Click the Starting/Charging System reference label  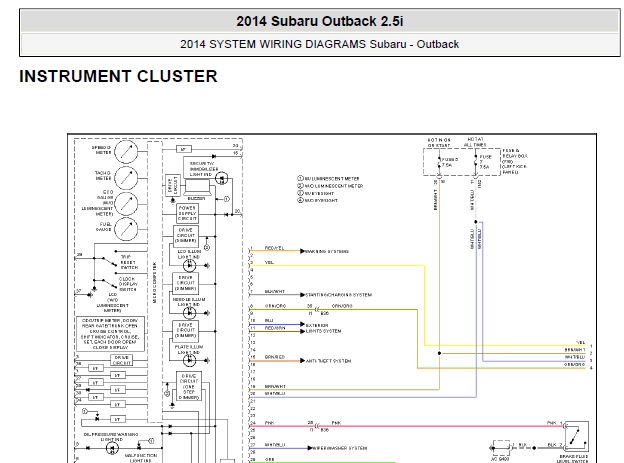click(339, 295)
